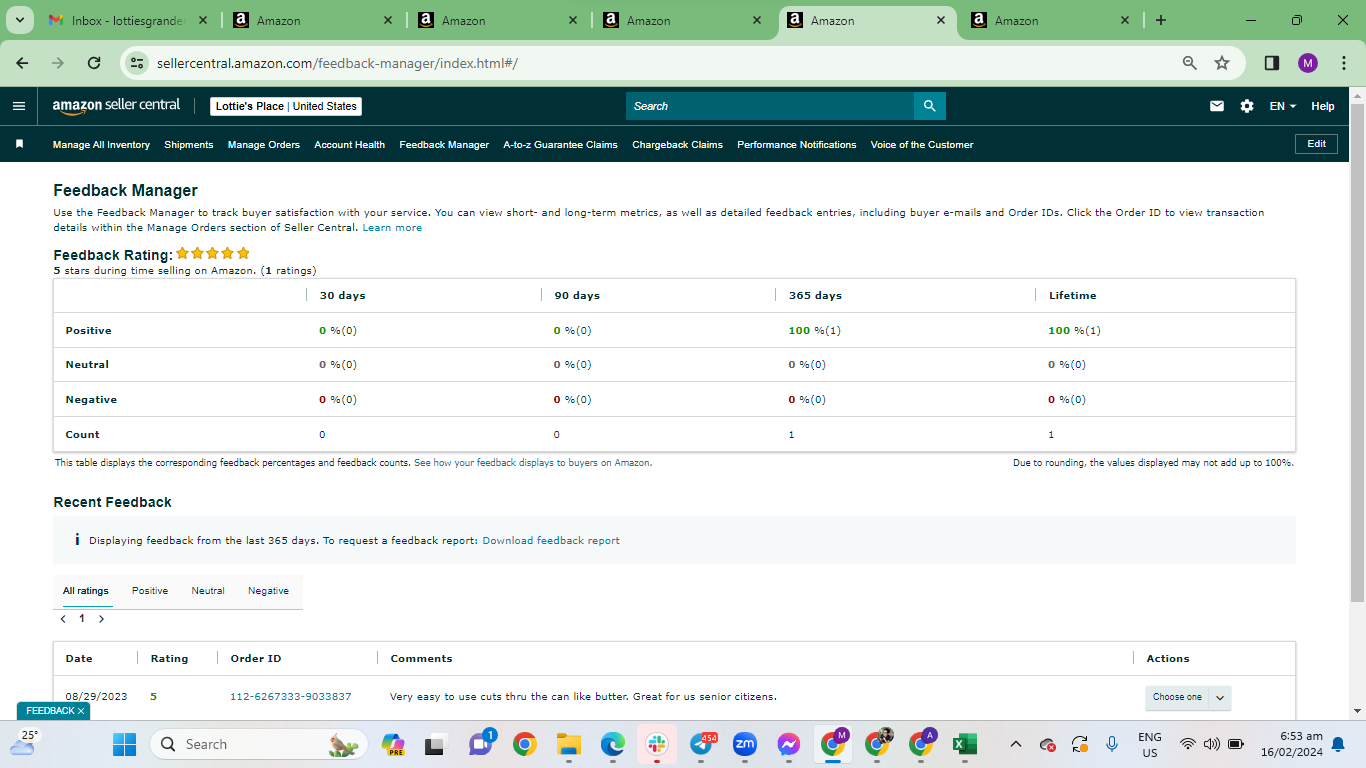
Task: Open the Teams Chat taskbar icon
Action: (481, 744)
